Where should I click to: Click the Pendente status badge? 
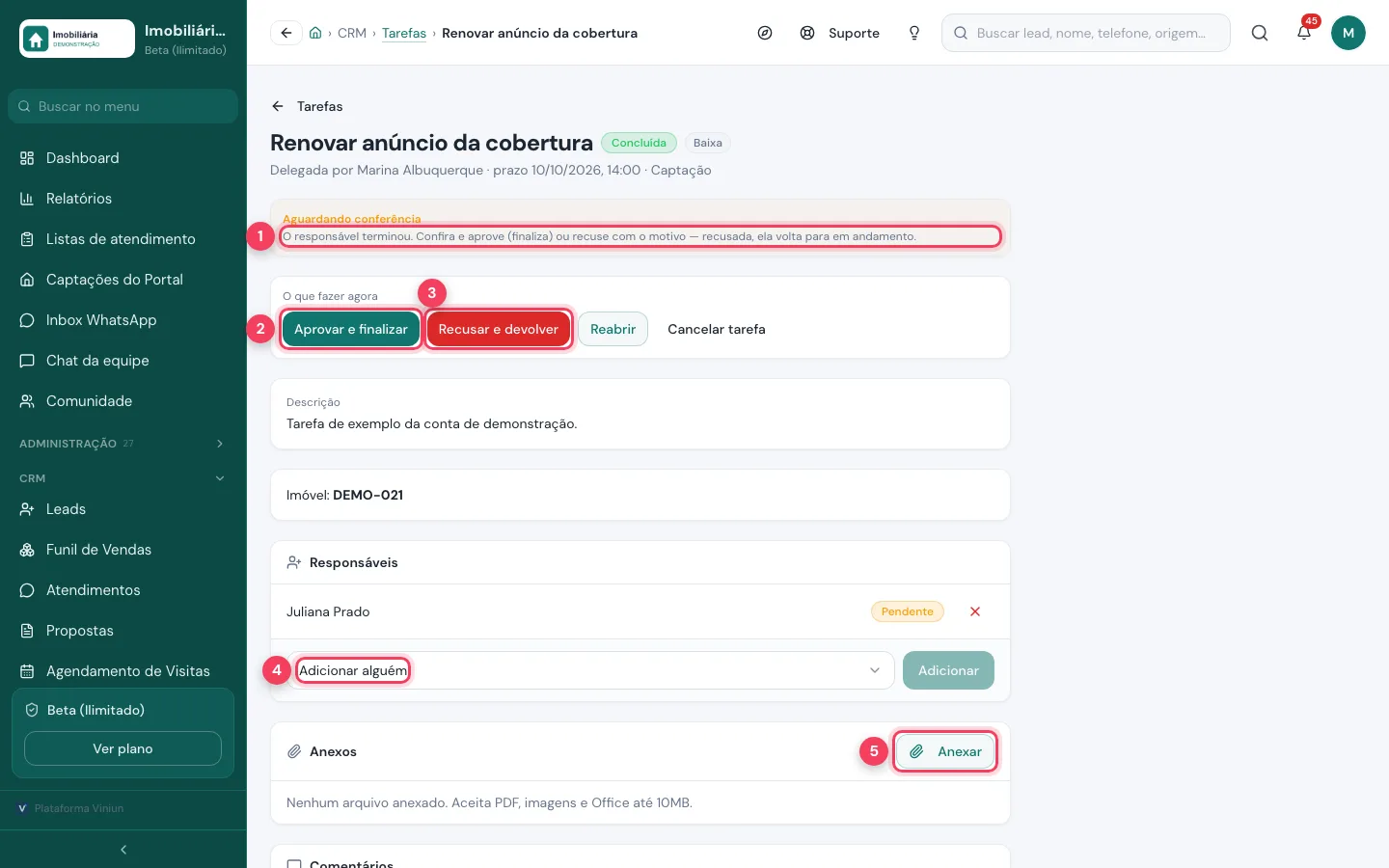(x=908, y=611)
